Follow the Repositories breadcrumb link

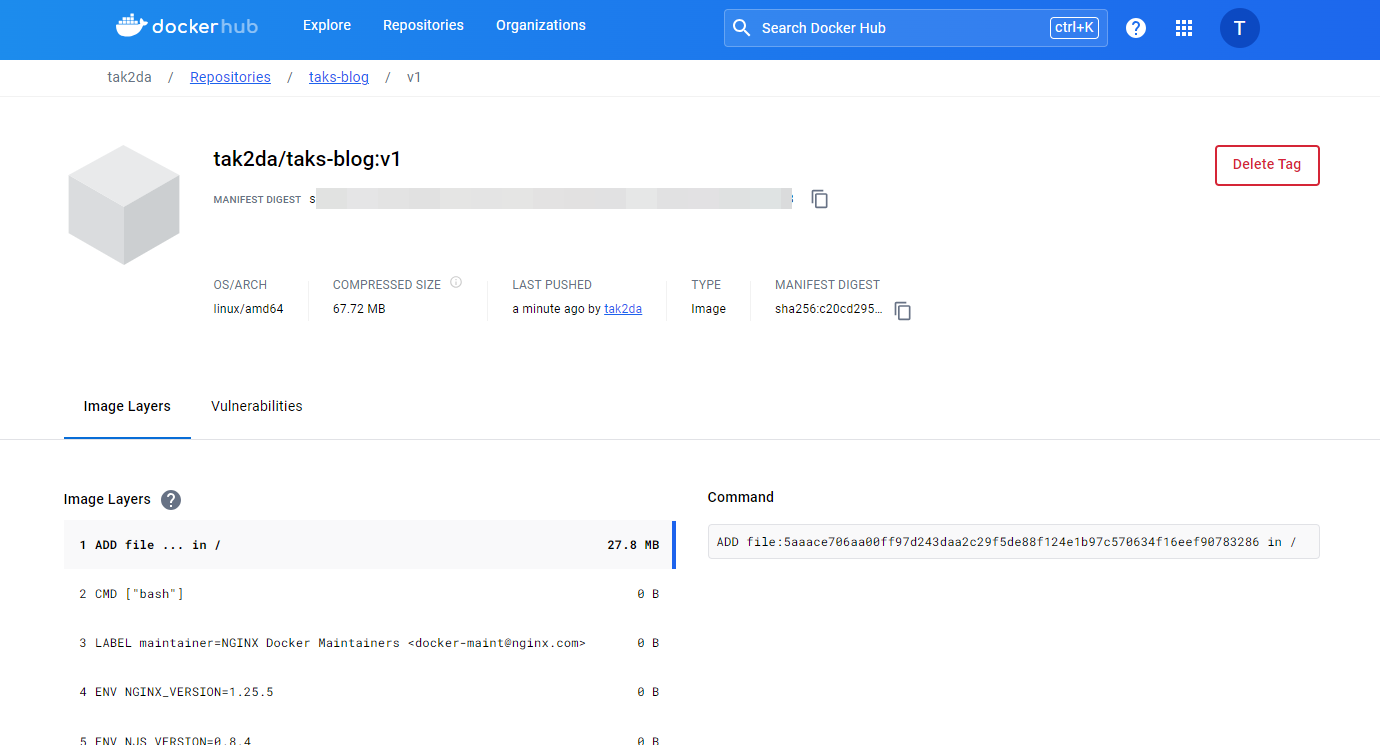point(230,77)
